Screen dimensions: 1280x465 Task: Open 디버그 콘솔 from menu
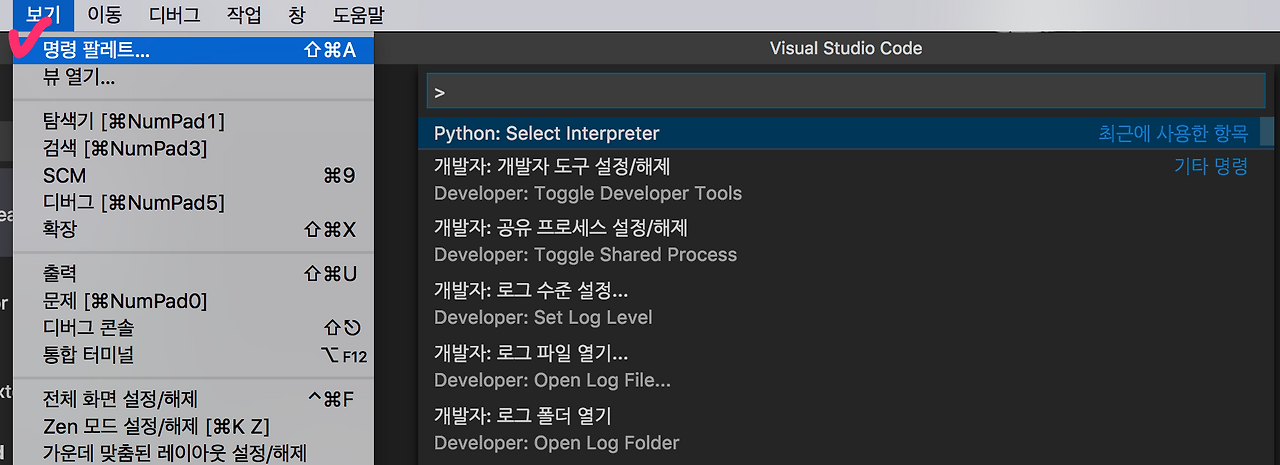pyautogui.click(x=193, y=327)
